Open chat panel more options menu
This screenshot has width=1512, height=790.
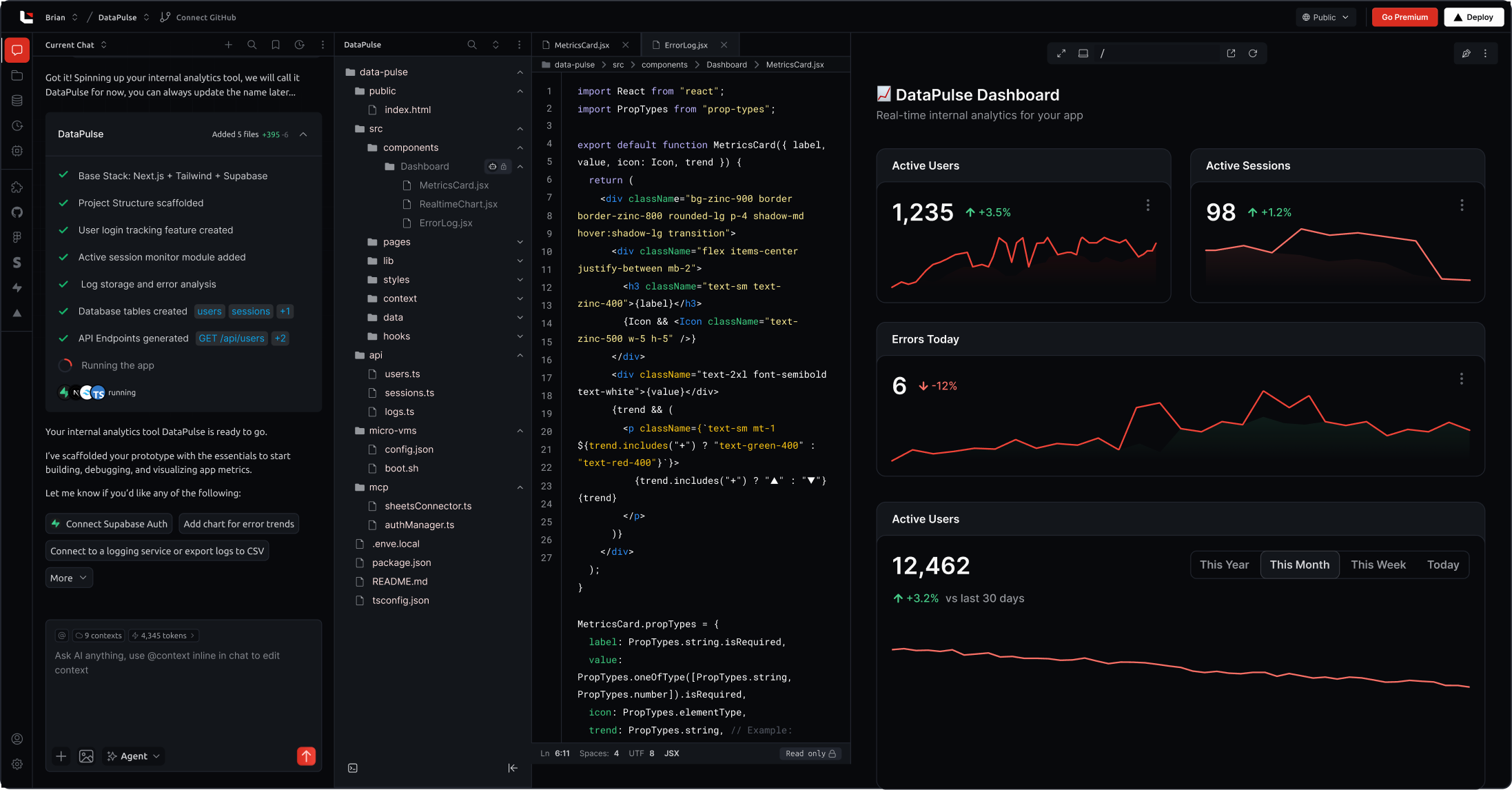(323, 45)
